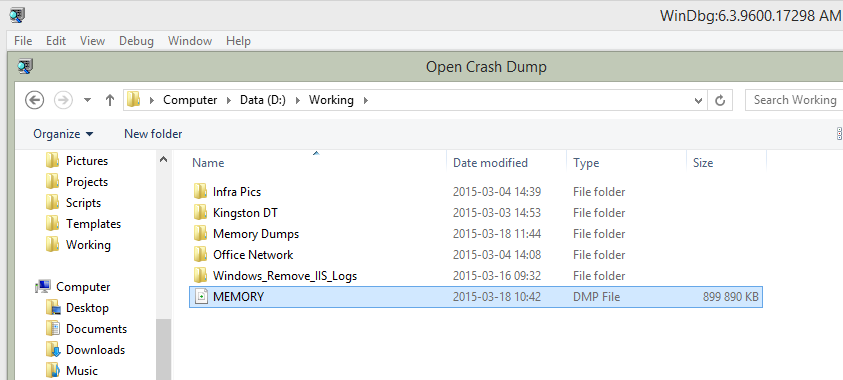Select Desktop under Computer
Image resolution: width=843 pixels, height=380 pixels.
(87, 307)
